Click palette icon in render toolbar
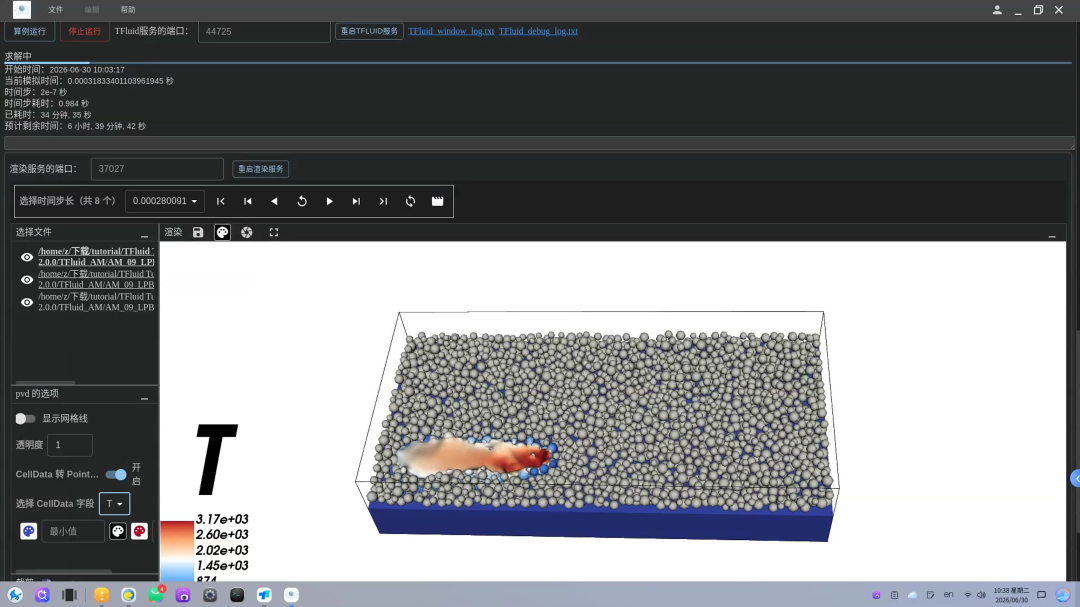Viewport: 1080px width, 607px height. (222, 232)
